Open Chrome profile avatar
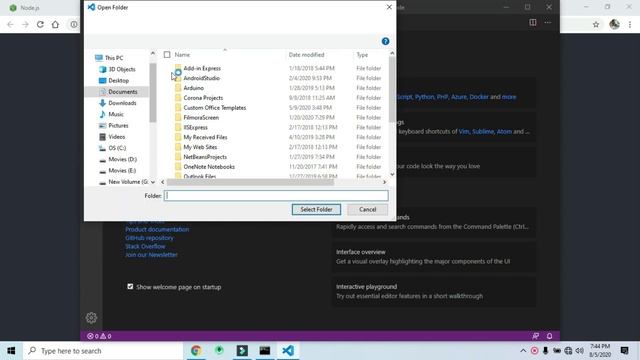This screenshot has width=640, height=360. (614, 24)
